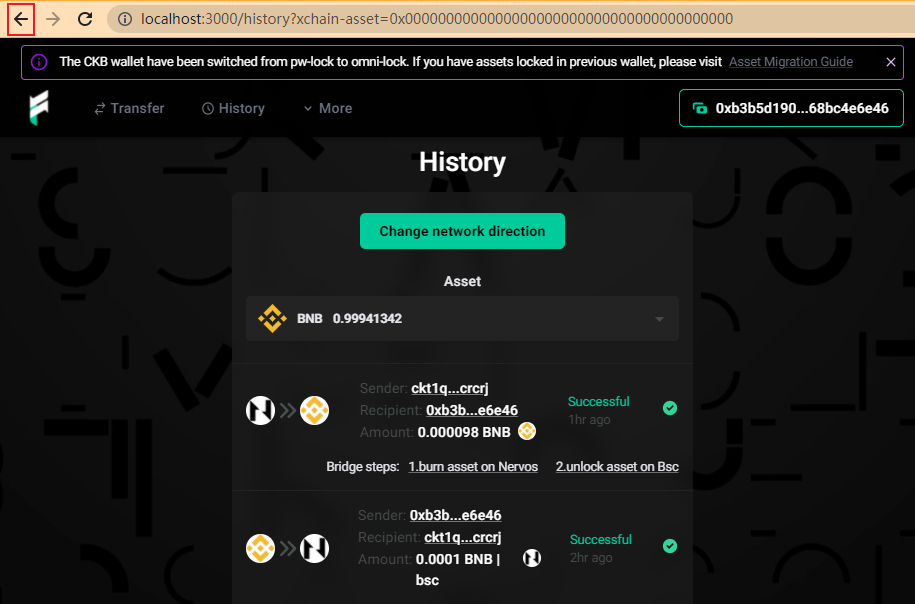Reload the page with refresh icon

(85, 19)
